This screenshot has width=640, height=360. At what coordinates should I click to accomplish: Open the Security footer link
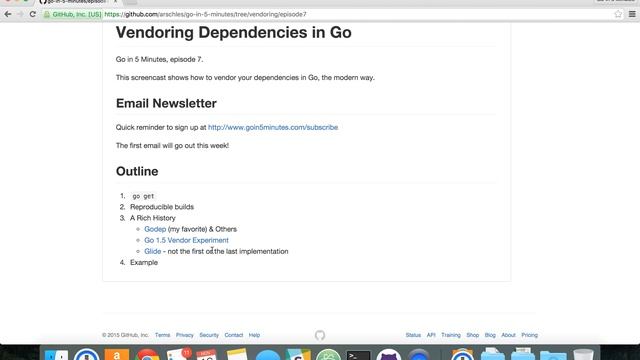(209, 335)
